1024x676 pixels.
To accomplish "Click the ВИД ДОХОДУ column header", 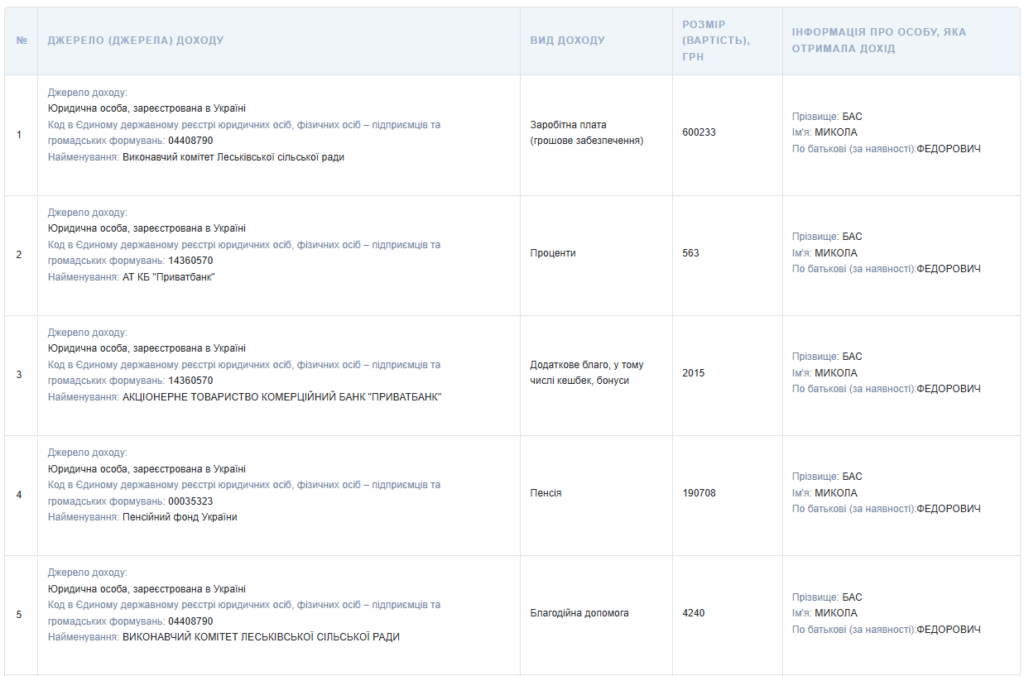I will (567, 40).
